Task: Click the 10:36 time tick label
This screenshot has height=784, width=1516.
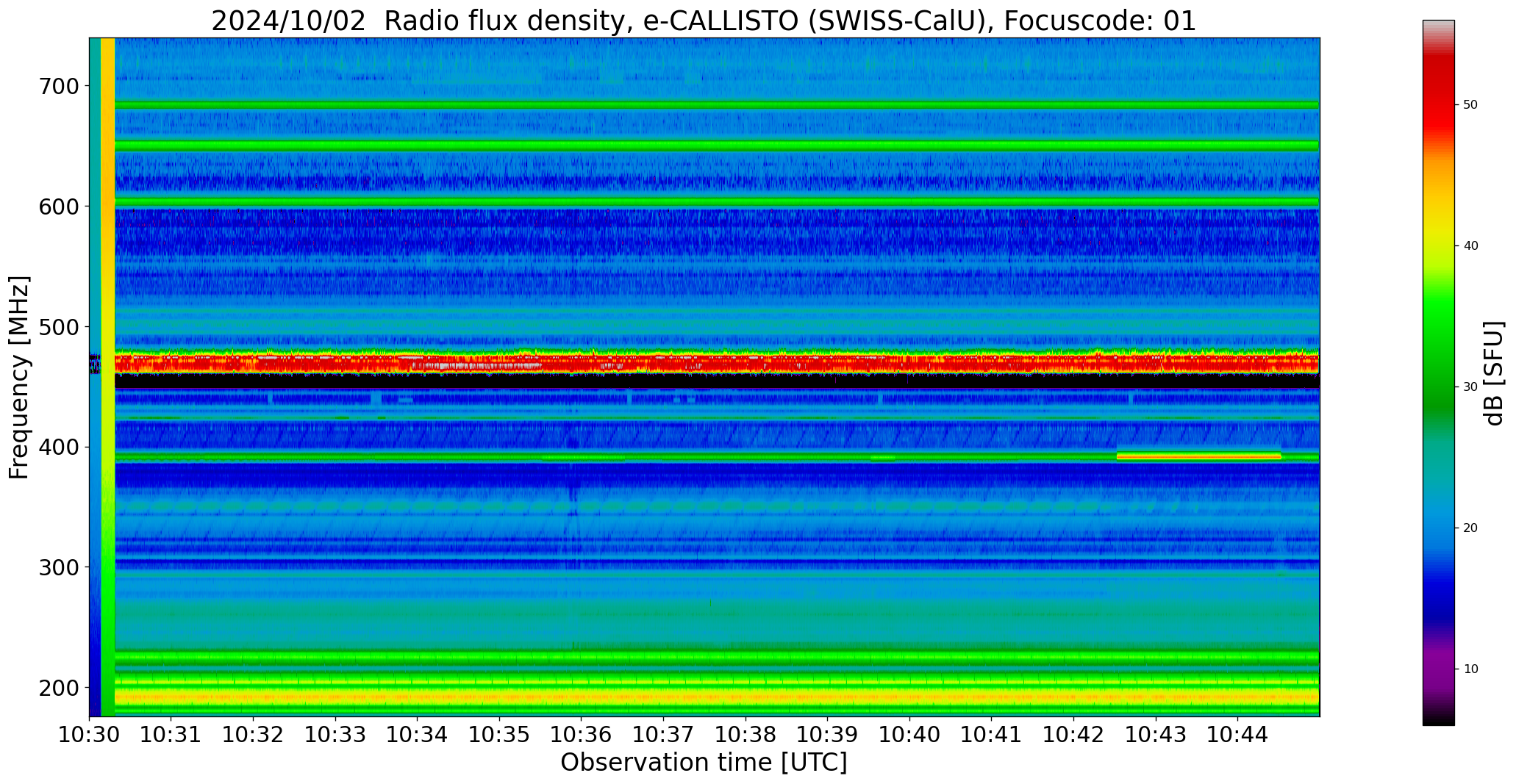Action: pyautogui.click(x=582, y=734)
